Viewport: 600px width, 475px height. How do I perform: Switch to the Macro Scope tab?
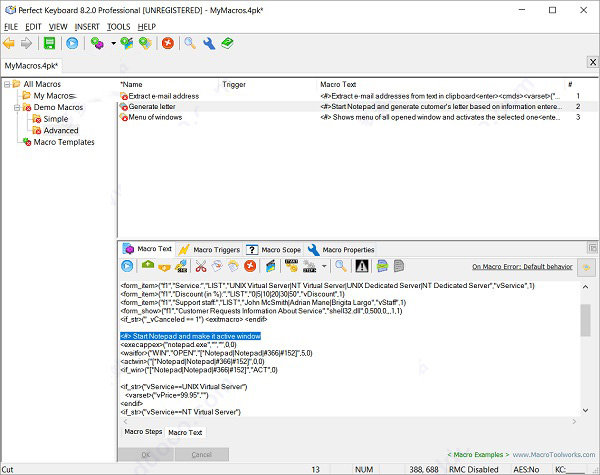coord(274,250)
